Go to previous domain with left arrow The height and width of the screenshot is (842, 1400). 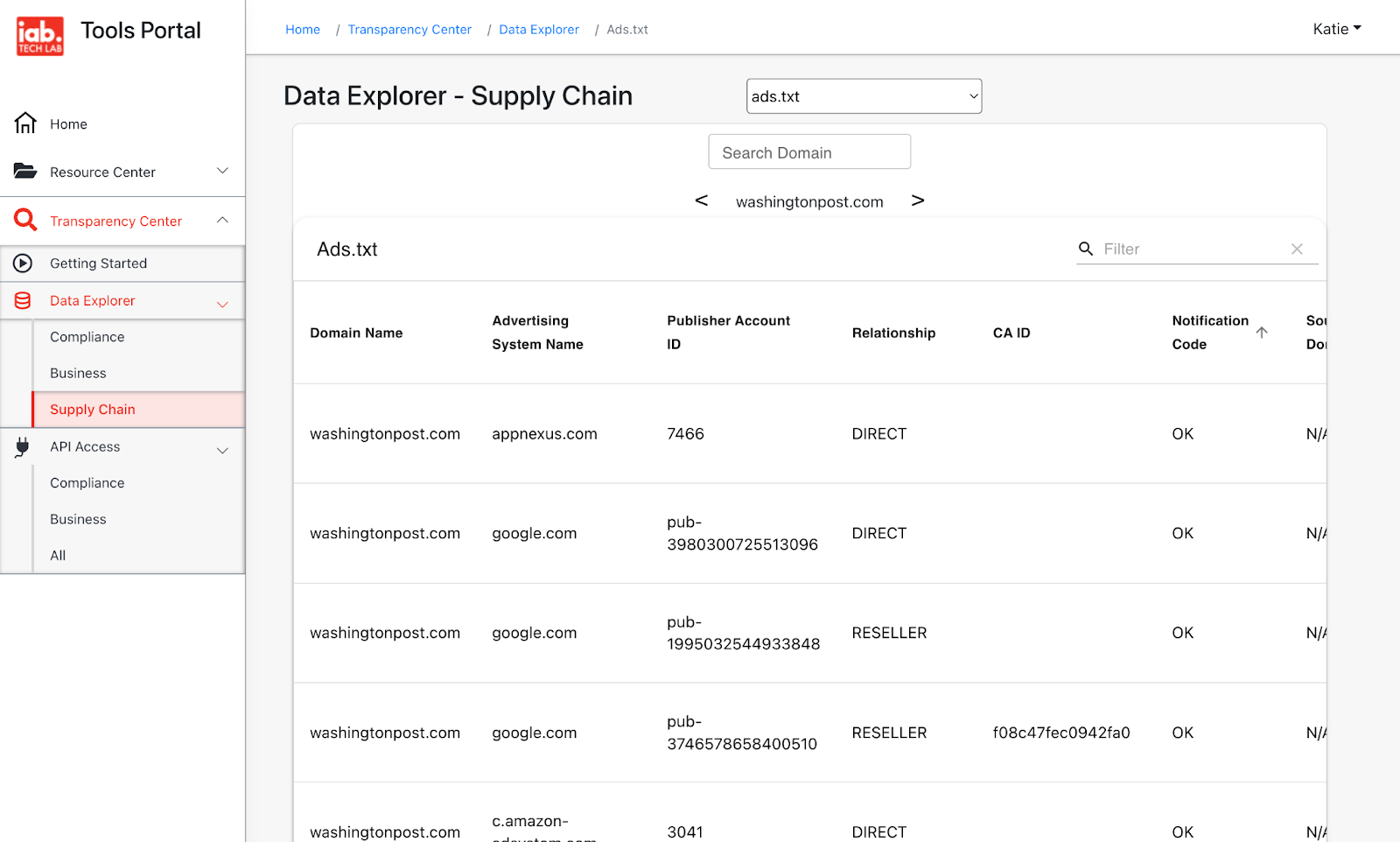pos(702,200)
